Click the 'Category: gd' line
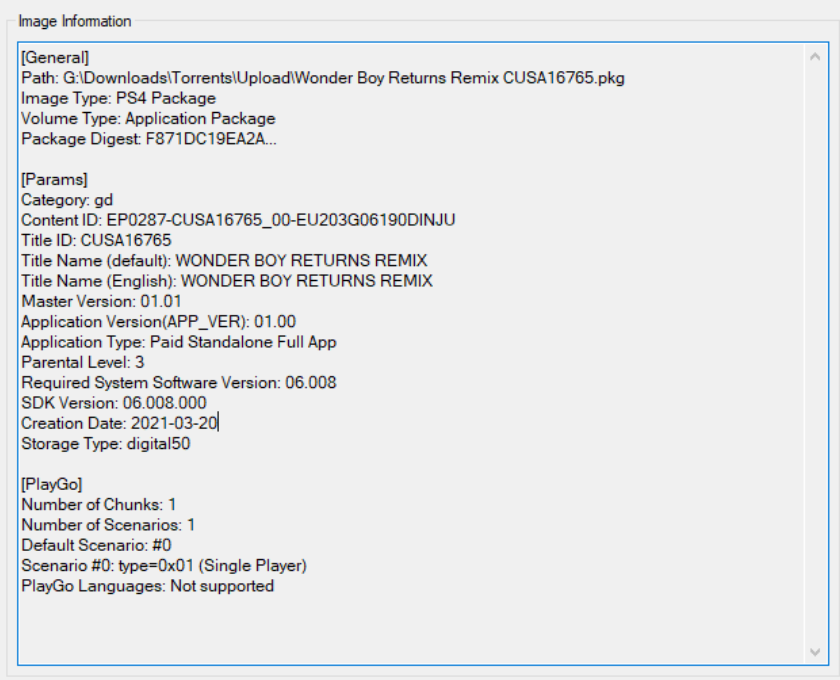Viewport: 840px width, 680px height. tap(67, 200)
